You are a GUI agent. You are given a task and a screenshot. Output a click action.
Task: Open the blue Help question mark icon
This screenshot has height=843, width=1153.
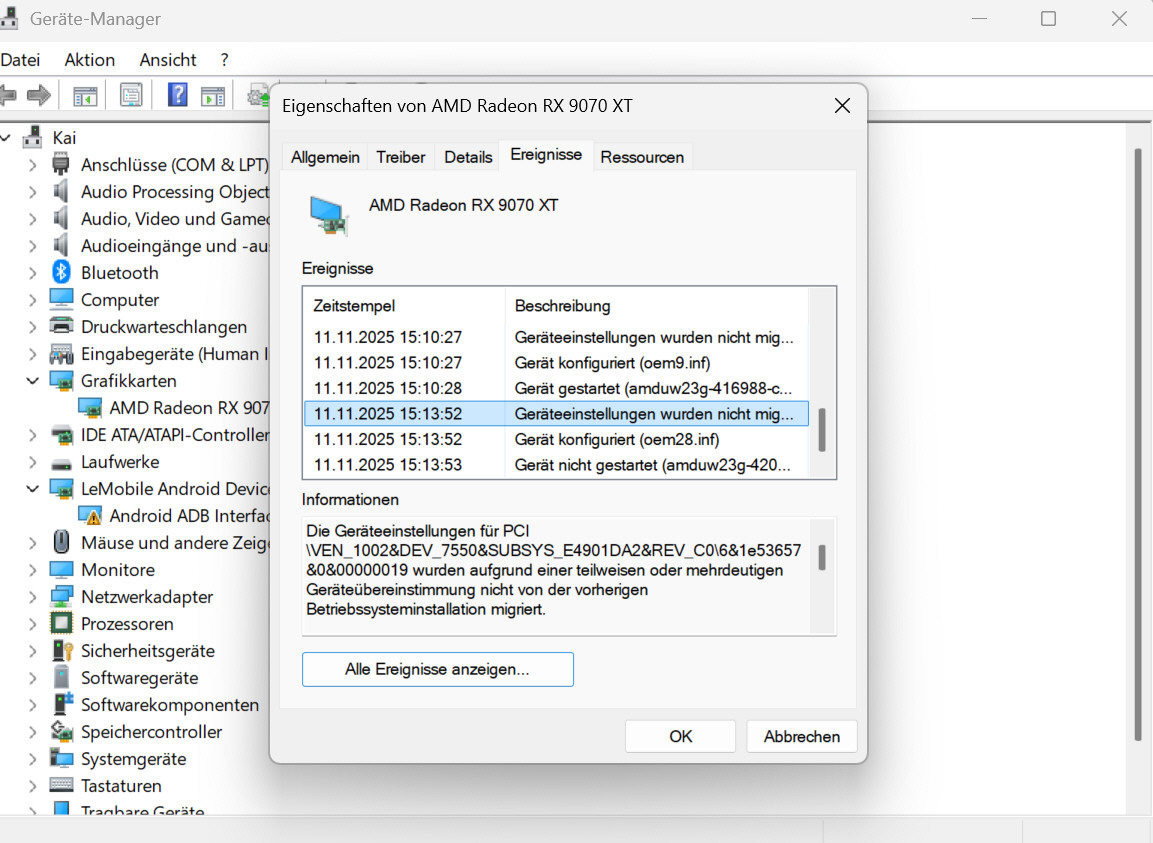point(177,95)
